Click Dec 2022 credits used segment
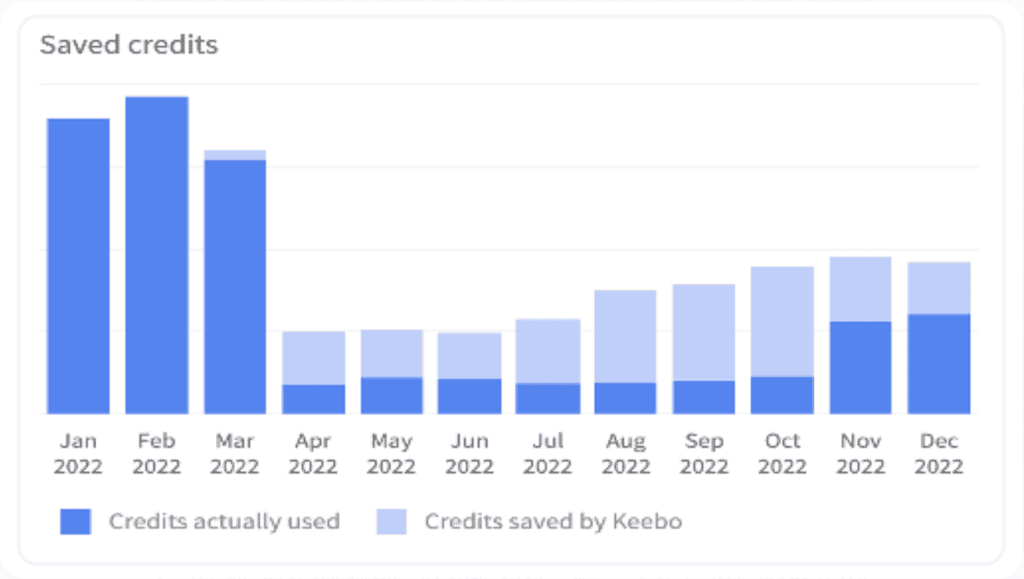1024x579 pixels. (939, 364)
